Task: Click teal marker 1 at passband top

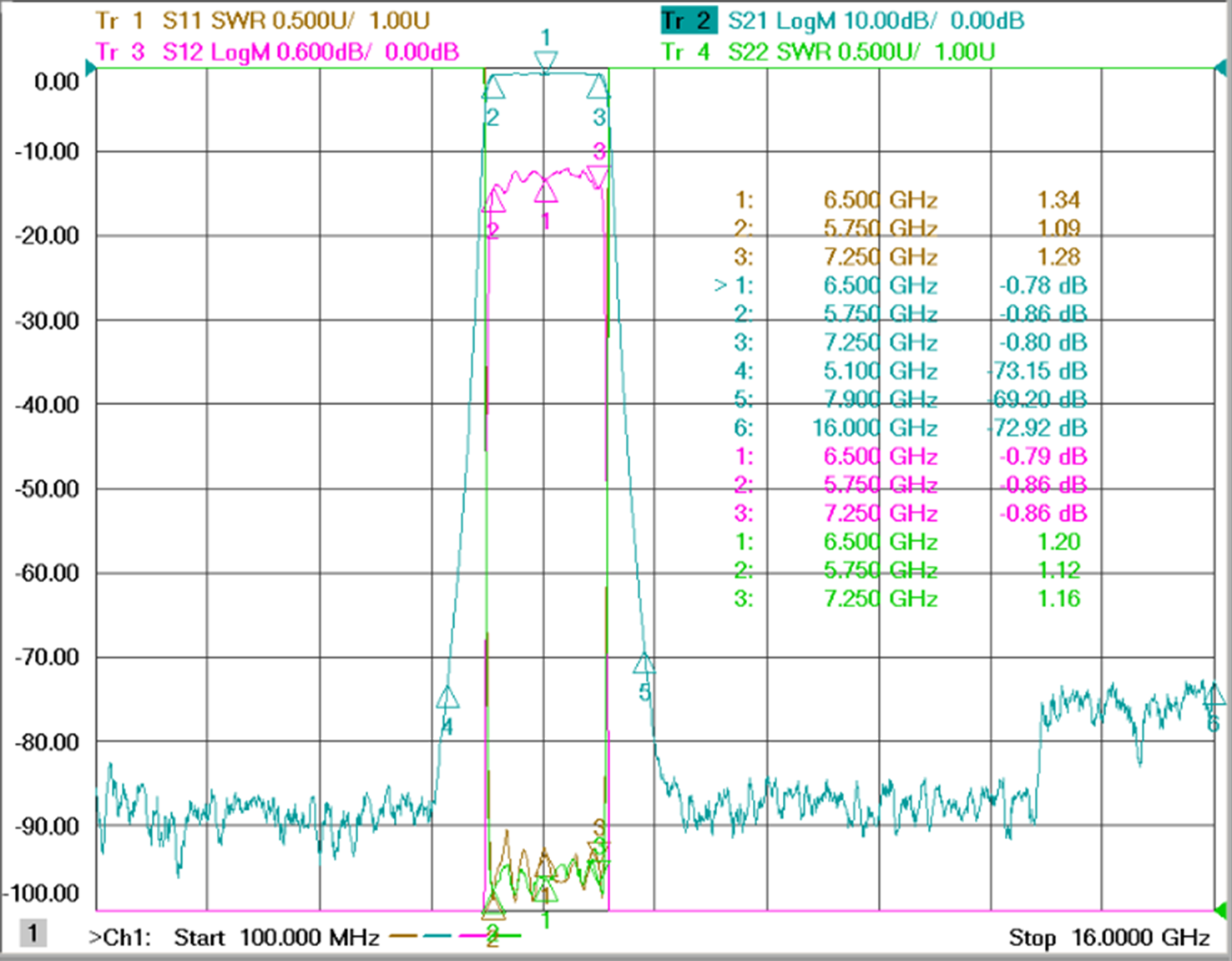Action: tap(545, 63)
